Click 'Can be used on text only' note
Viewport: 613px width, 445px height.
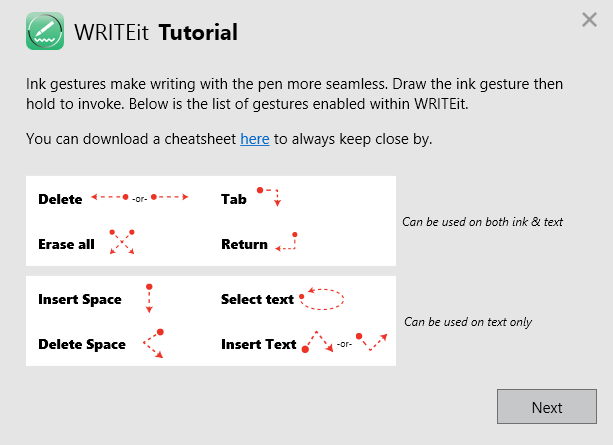click(x=467, y=322)
